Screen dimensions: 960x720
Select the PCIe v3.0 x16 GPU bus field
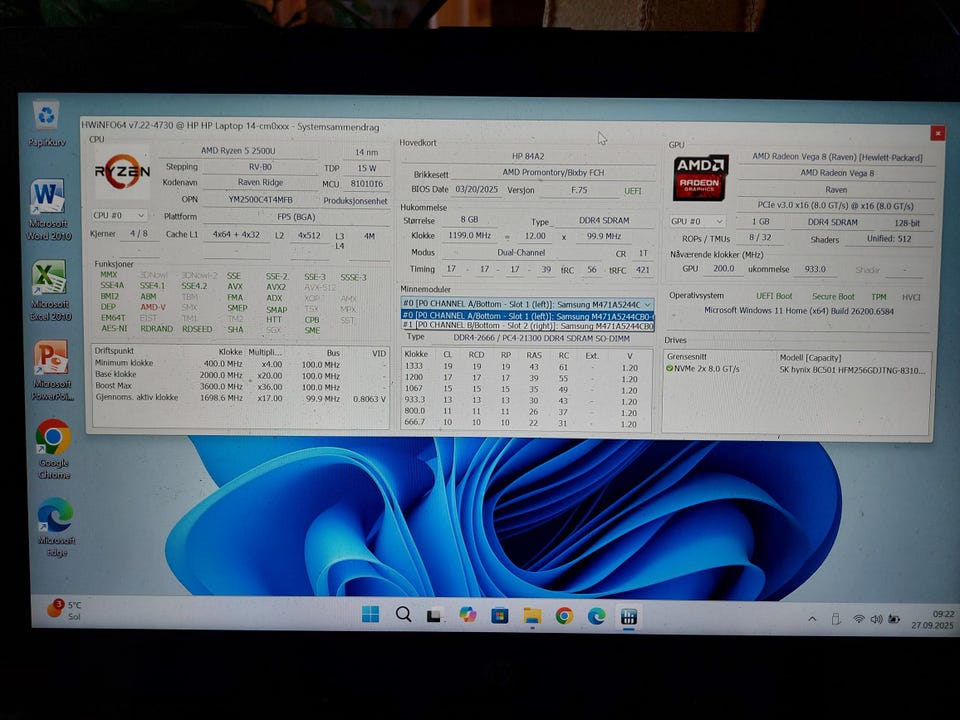coord(836,206)
